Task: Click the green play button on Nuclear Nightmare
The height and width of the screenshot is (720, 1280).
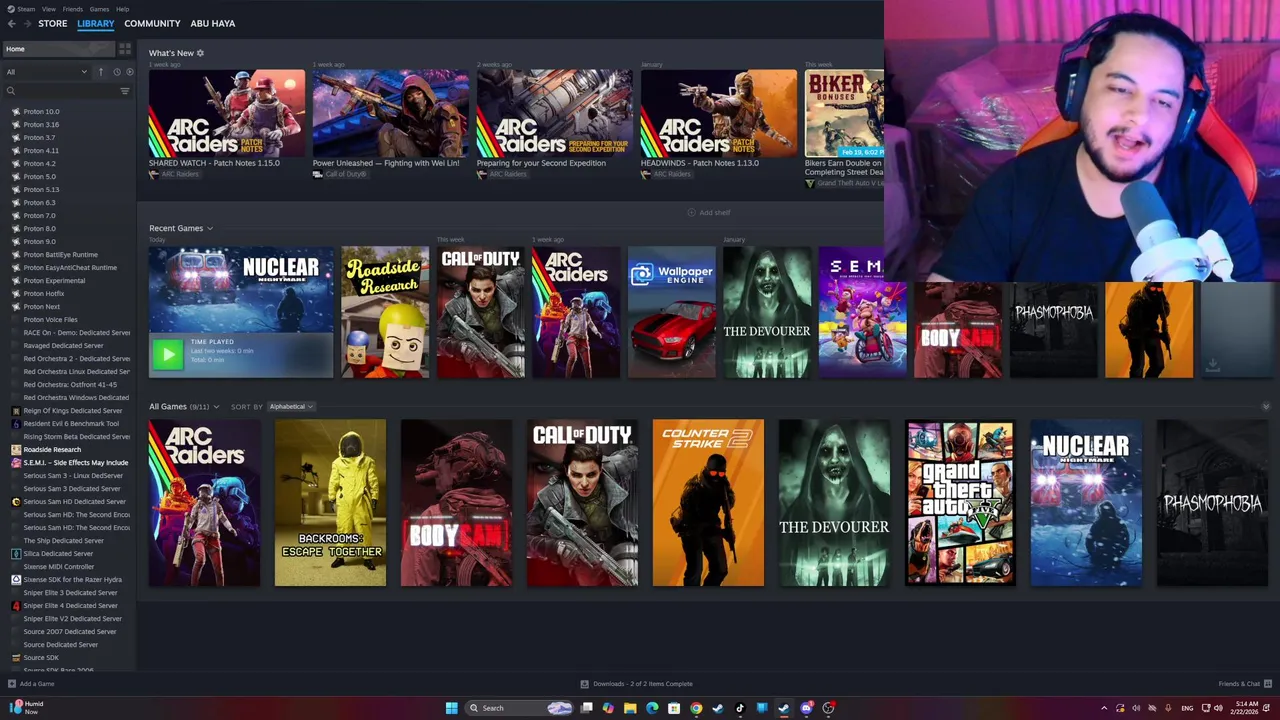Action: [x=167, y=353]
